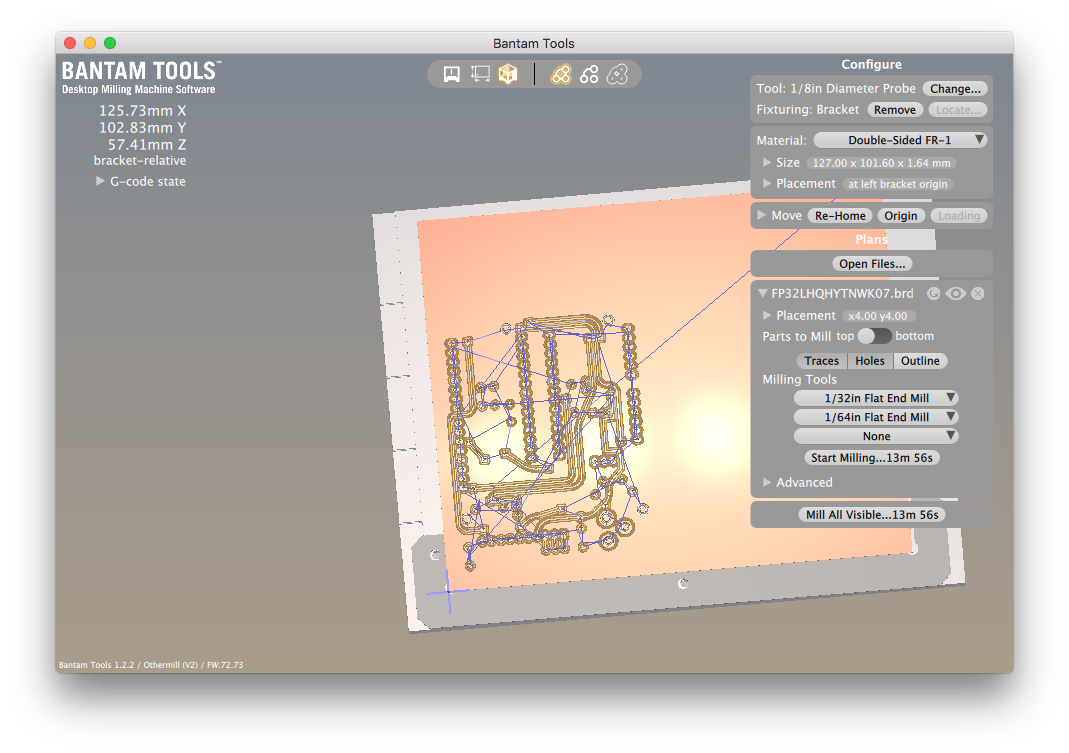Click Start Milling...13m 56s
This screenshot has height=753, width=1069.
[x=871, y=458]
